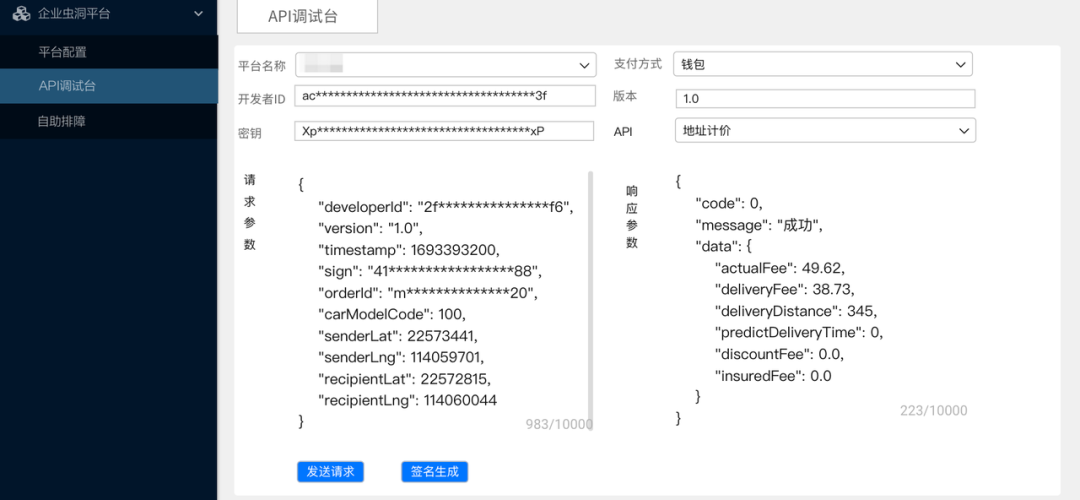Open 平台配置 in the sidebar
1080x500 pixels.
pos(109,52)
